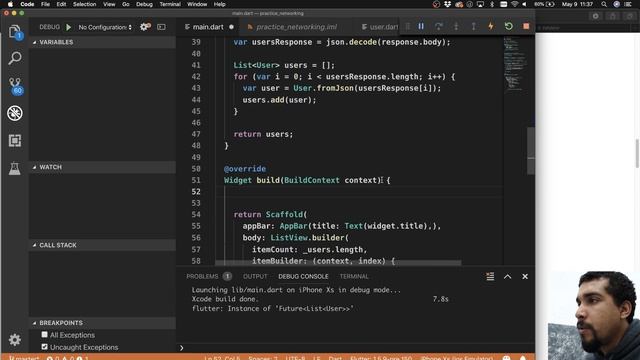Toggle All Exceptions breakpoint checkbox
This screenshot has height=360, width=640.
pos(44,335)
